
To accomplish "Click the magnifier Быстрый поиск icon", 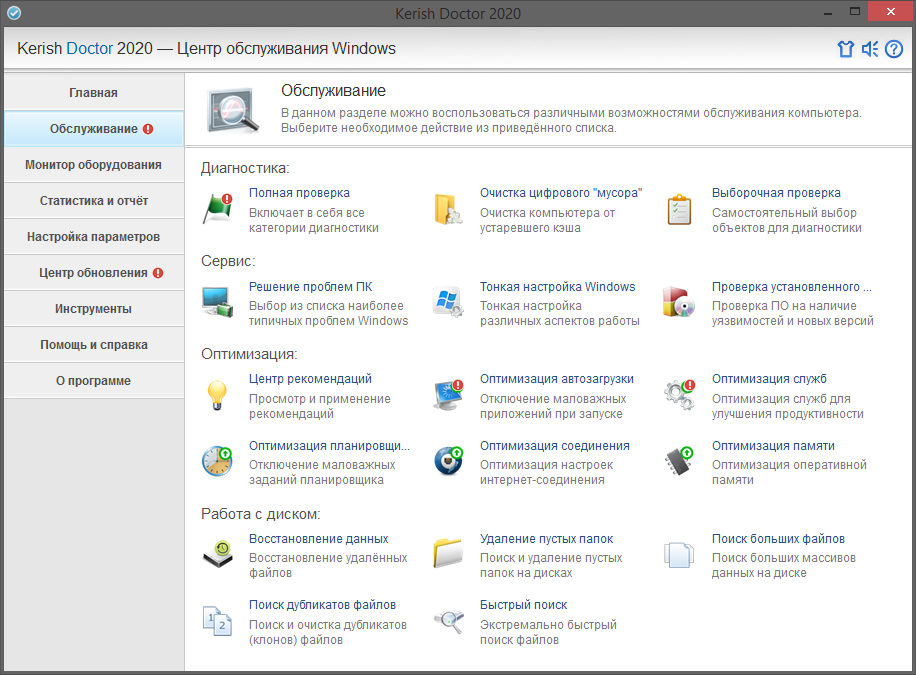I will pyautogui.click(x=448, y=620).
